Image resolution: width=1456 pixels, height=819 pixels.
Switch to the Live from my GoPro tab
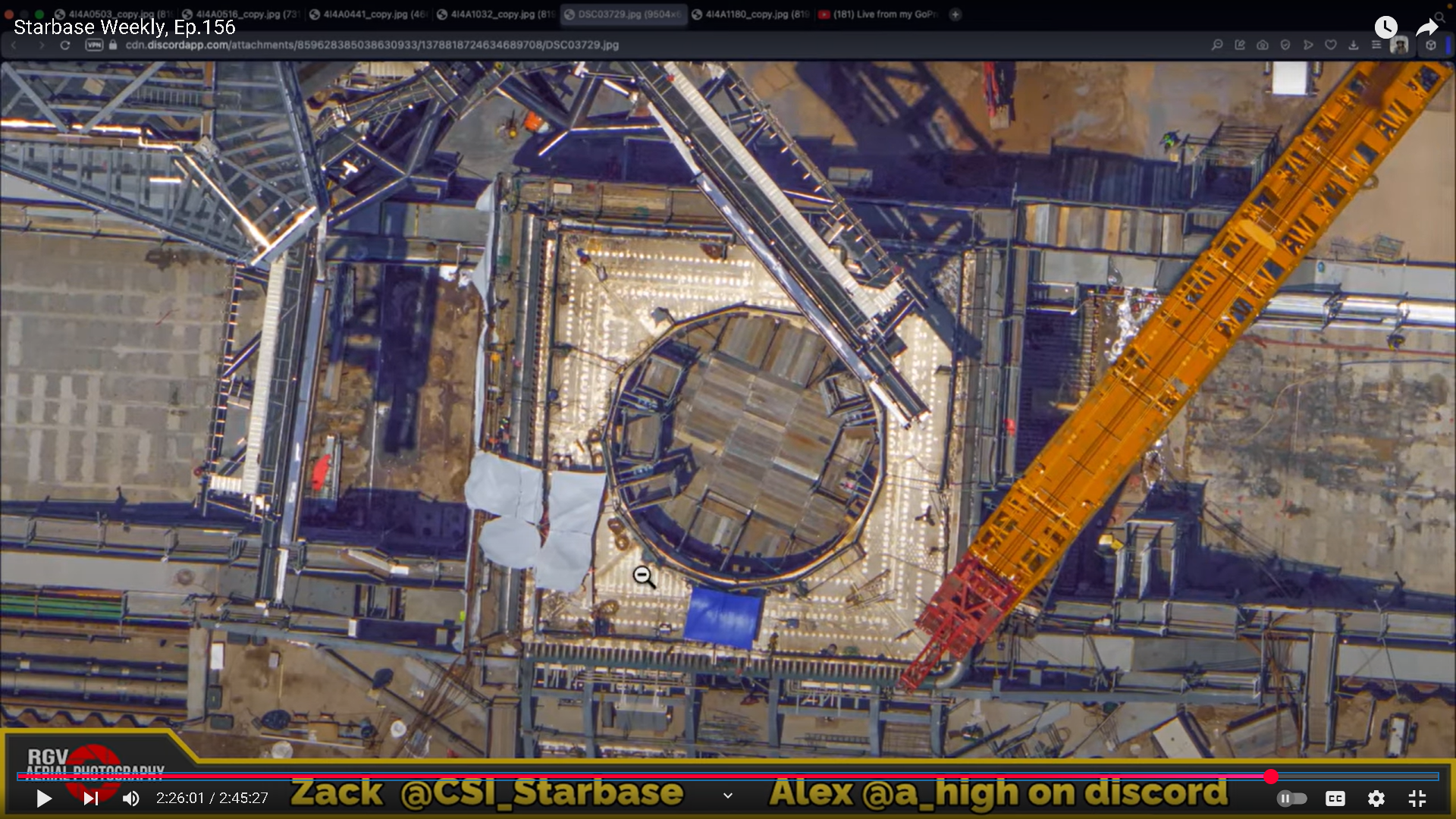[880, 14]
